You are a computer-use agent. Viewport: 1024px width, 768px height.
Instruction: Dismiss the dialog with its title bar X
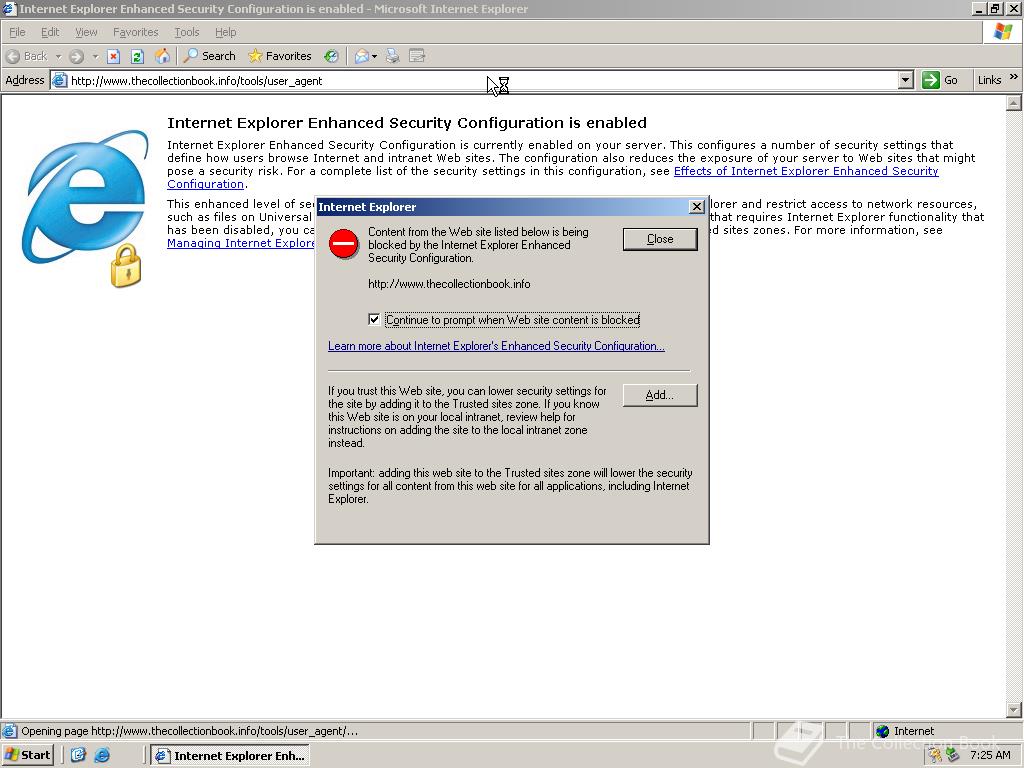pos(697,206)
